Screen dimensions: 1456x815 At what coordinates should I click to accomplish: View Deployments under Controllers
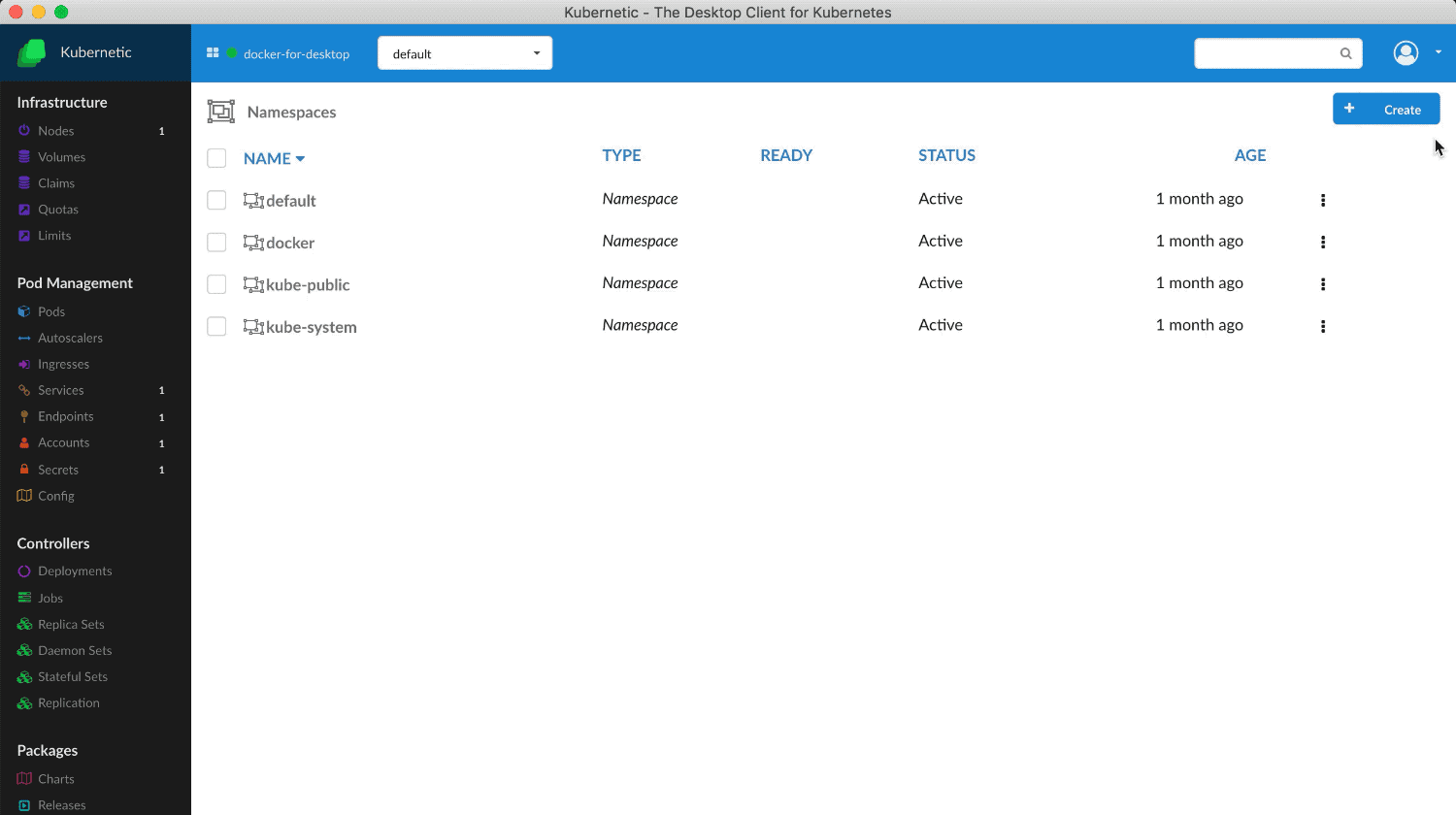tap(73, 570)
